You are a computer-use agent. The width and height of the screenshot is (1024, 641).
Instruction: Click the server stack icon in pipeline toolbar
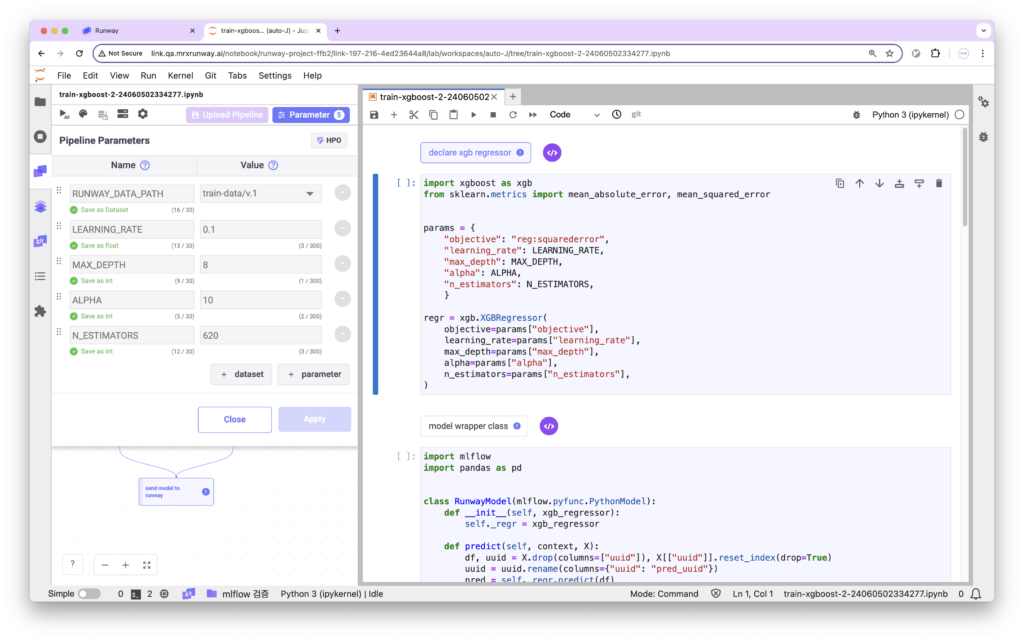tap(123, 114)
